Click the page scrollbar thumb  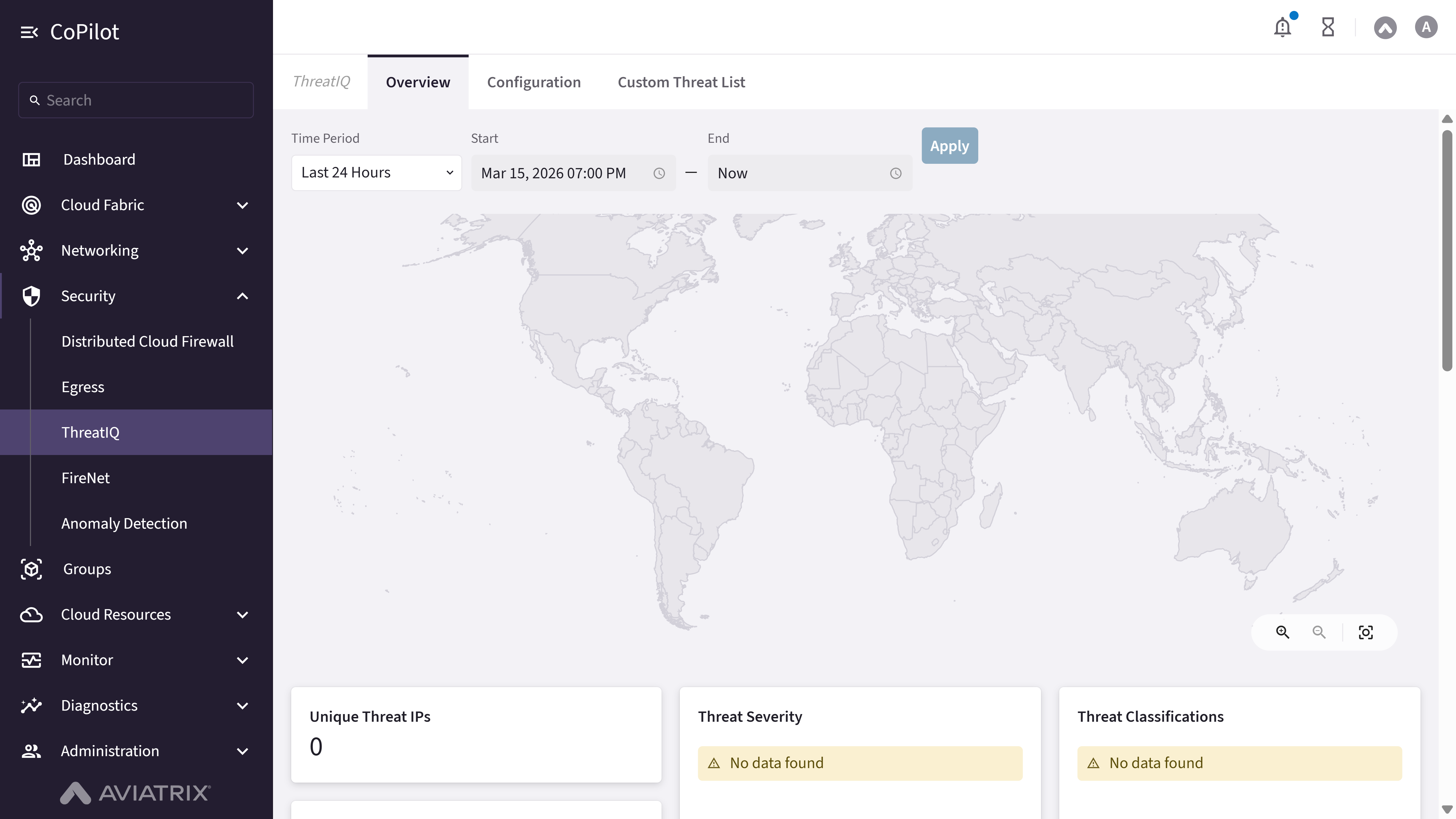coord(1447,250)
